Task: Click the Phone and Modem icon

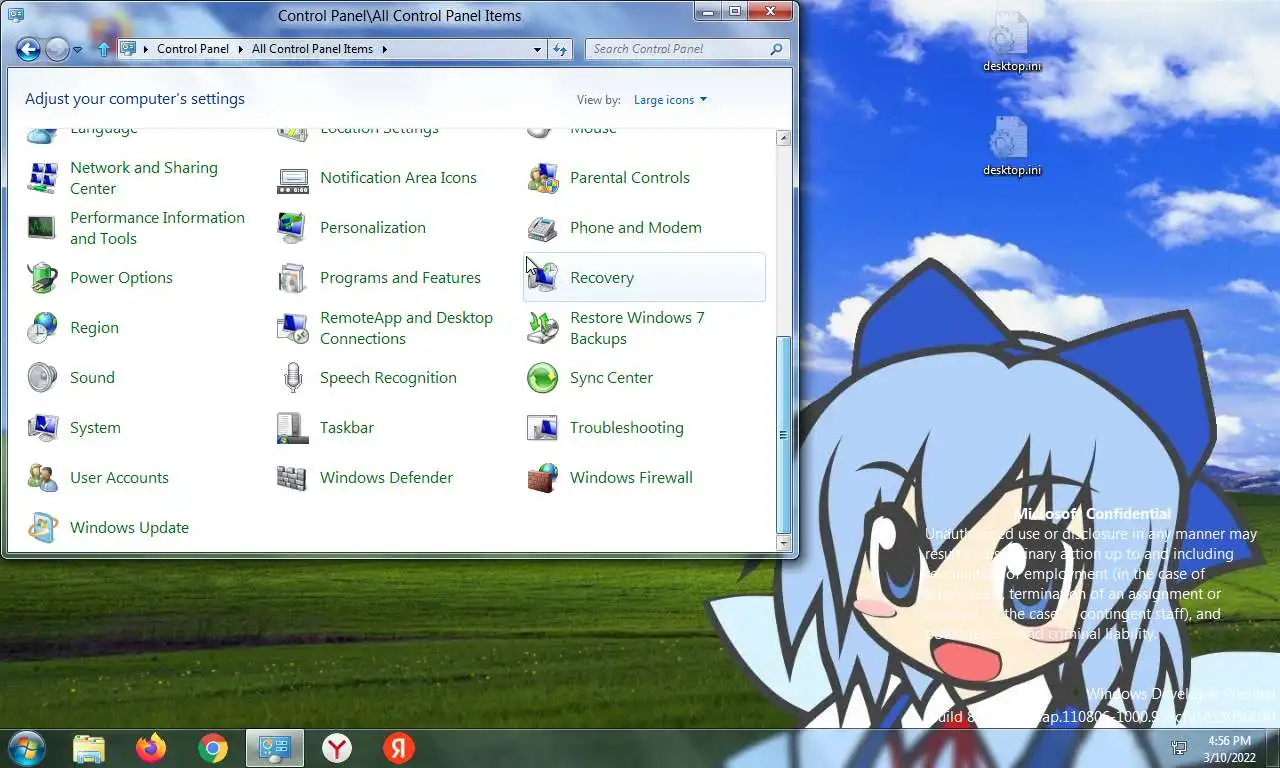Action: point(542,228)
